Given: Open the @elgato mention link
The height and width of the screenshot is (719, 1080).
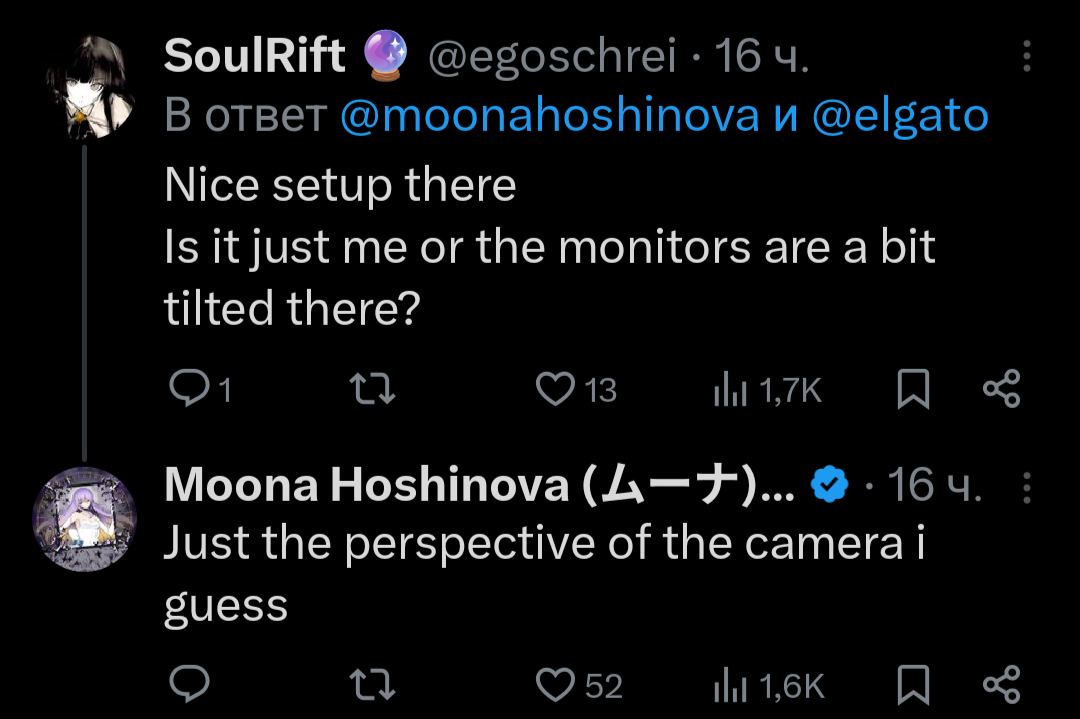Looking at the screenshot, I should pos(900,117).
